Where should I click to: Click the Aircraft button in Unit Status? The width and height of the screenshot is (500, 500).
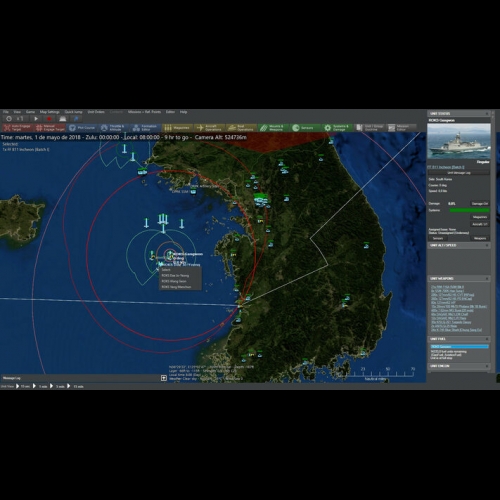[x=480, y=224]
